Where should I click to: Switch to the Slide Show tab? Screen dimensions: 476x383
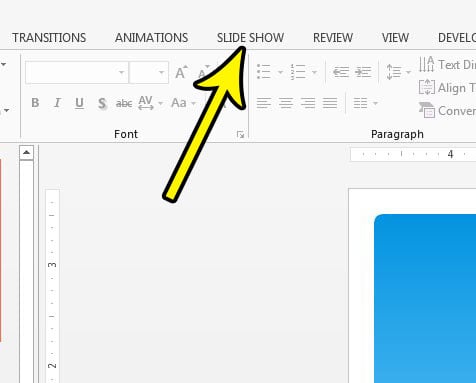click(x=250, y=38)
